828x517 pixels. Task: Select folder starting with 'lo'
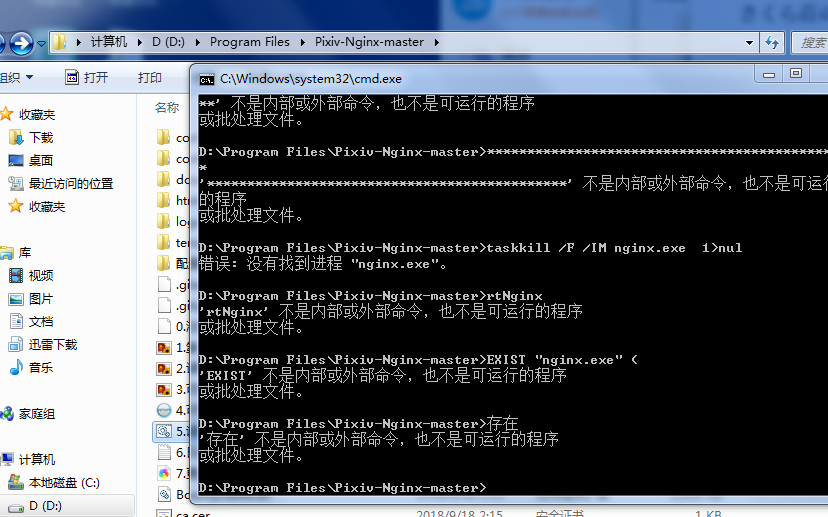click(x=173, y=221)
